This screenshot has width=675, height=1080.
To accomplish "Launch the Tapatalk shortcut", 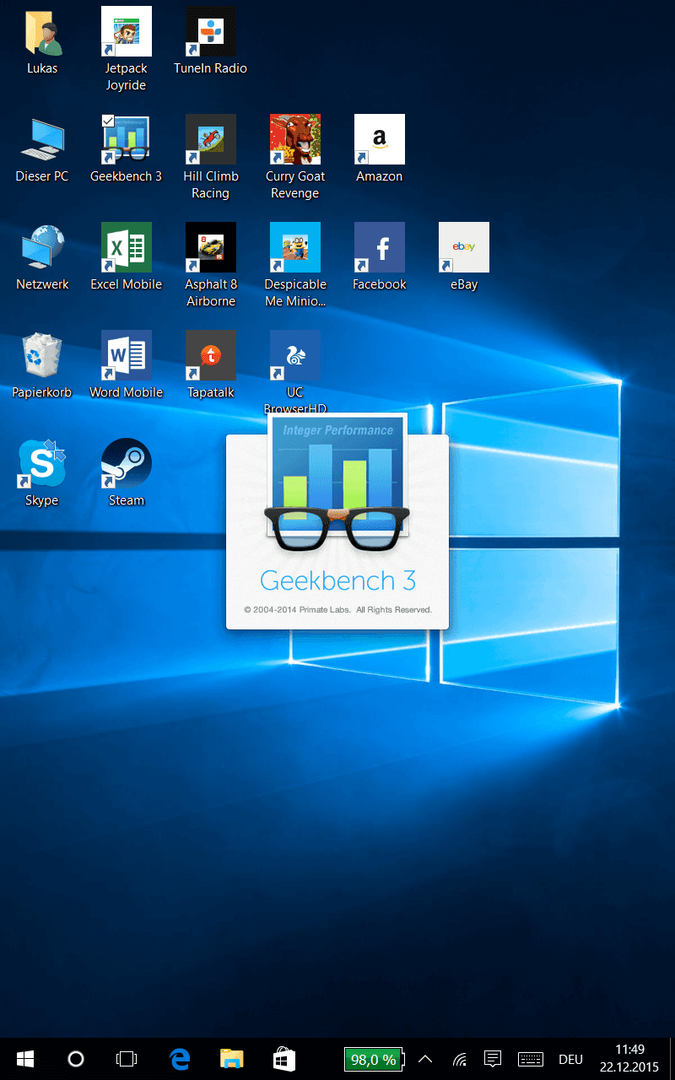I will click(x=210, y=355).
